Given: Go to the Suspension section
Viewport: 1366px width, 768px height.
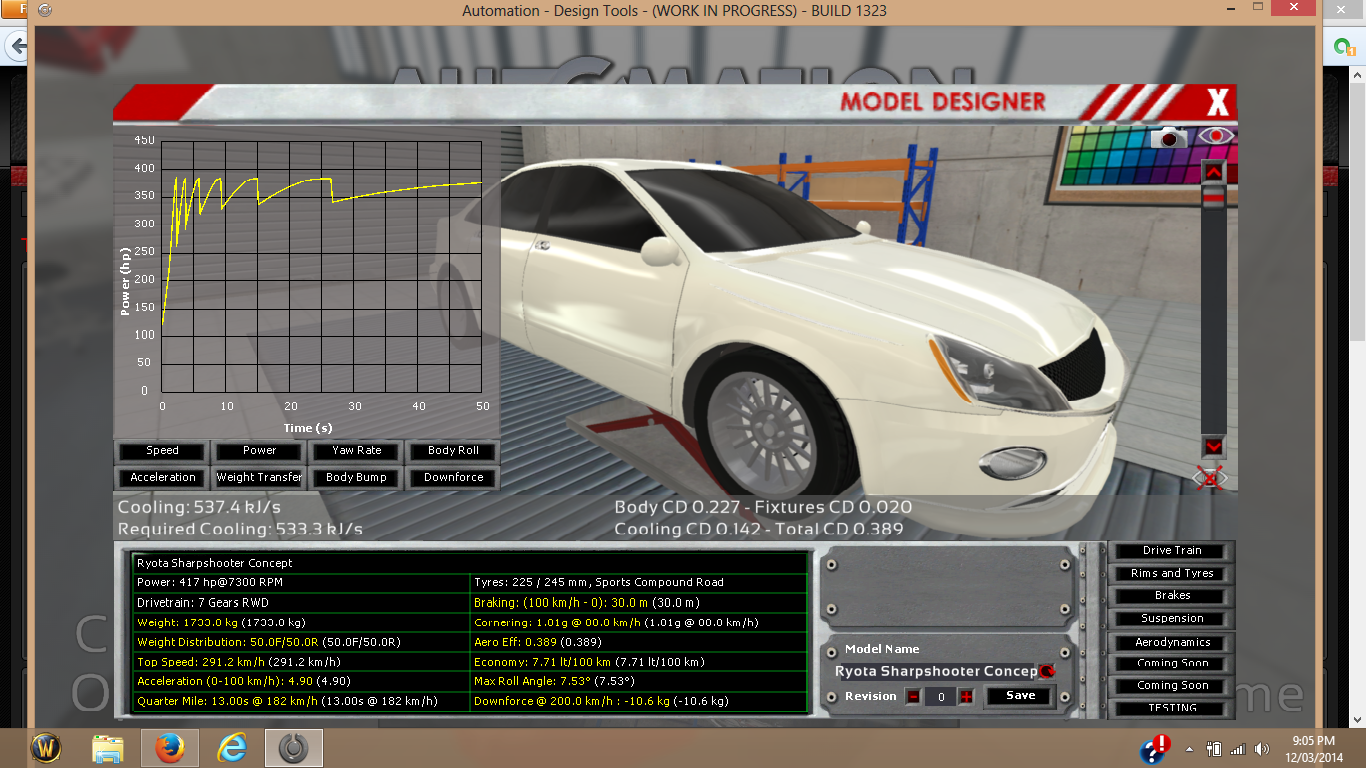Looking at the screenshot, I should pos(1172,619).
